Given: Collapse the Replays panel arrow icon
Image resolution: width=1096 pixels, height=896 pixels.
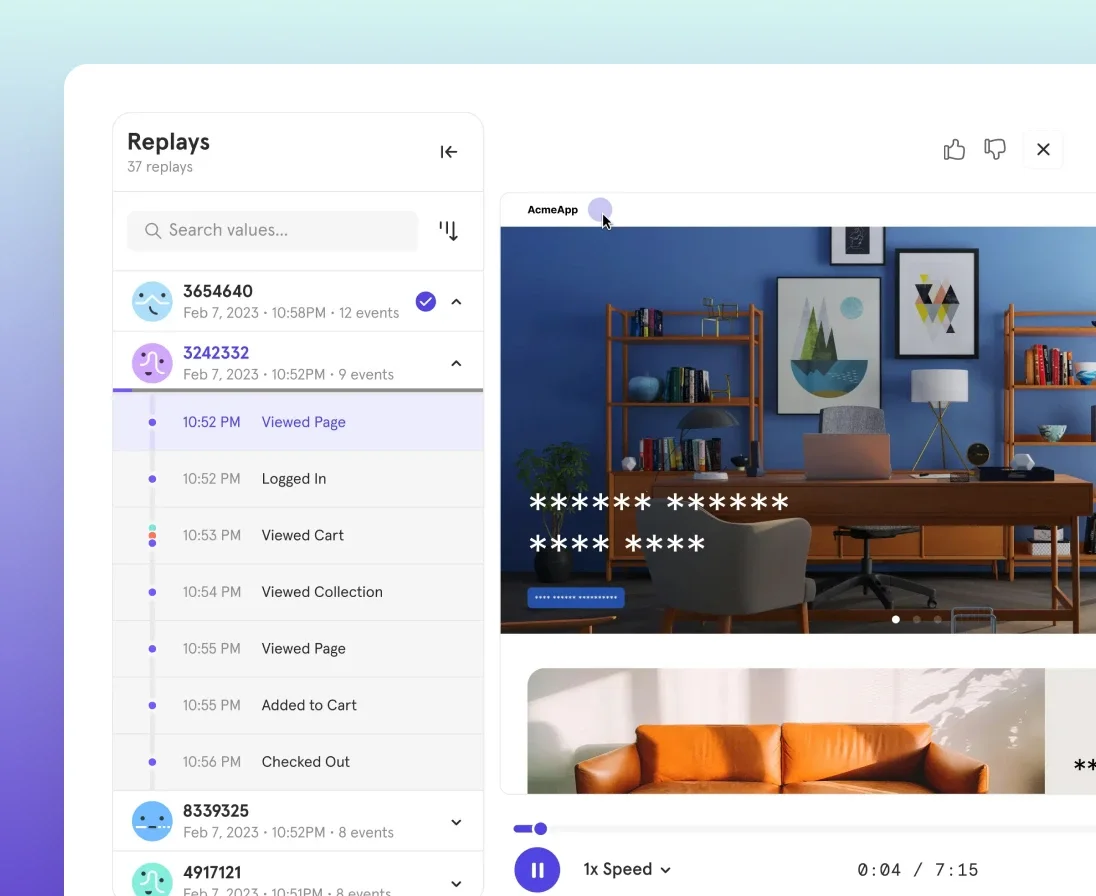Looking at the screenshot, I should pyautogui.click(x=449, y=152).
